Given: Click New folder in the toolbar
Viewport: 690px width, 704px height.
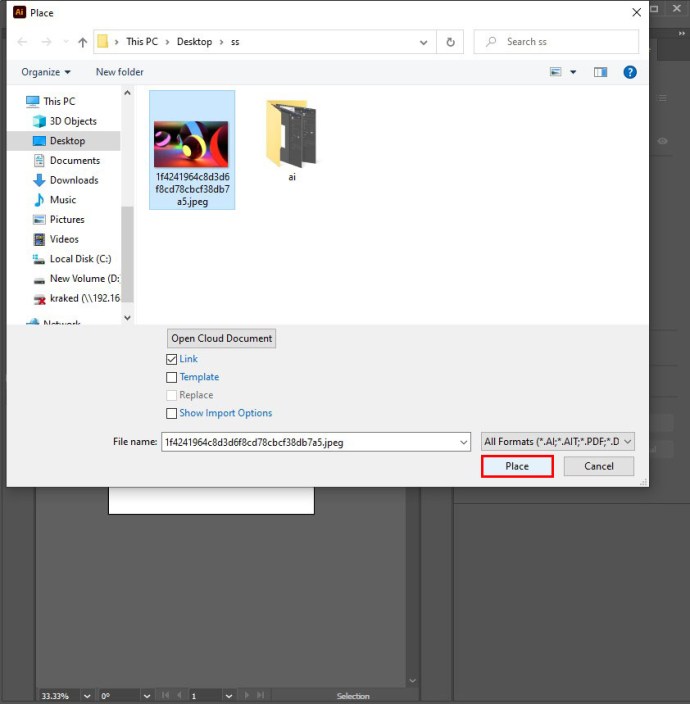Looking at the screenshot, I should [119, 72].
